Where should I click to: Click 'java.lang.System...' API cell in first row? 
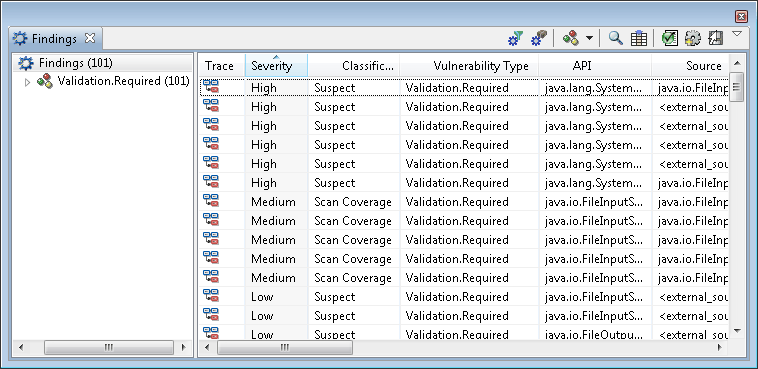pos(594,88)
